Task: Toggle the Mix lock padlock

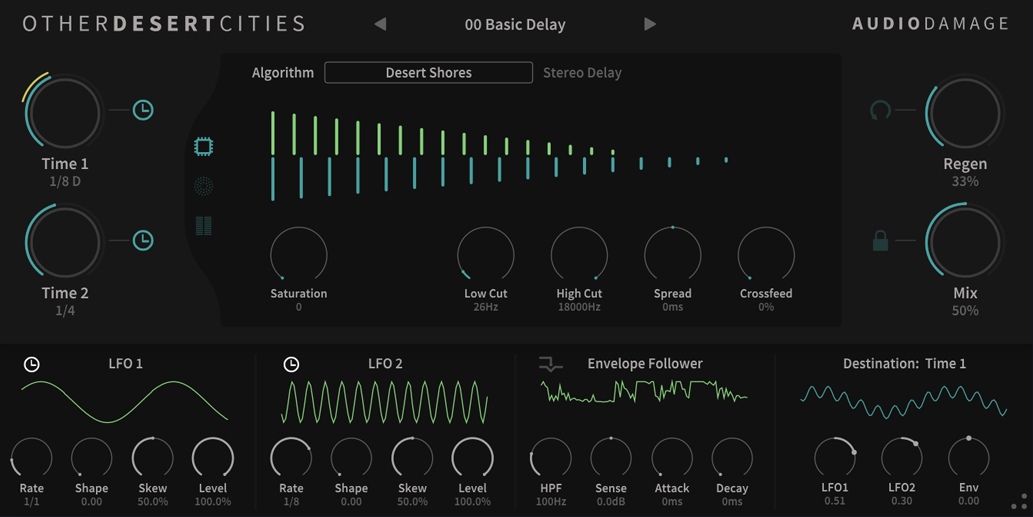Action: click(x=880, y=240)
